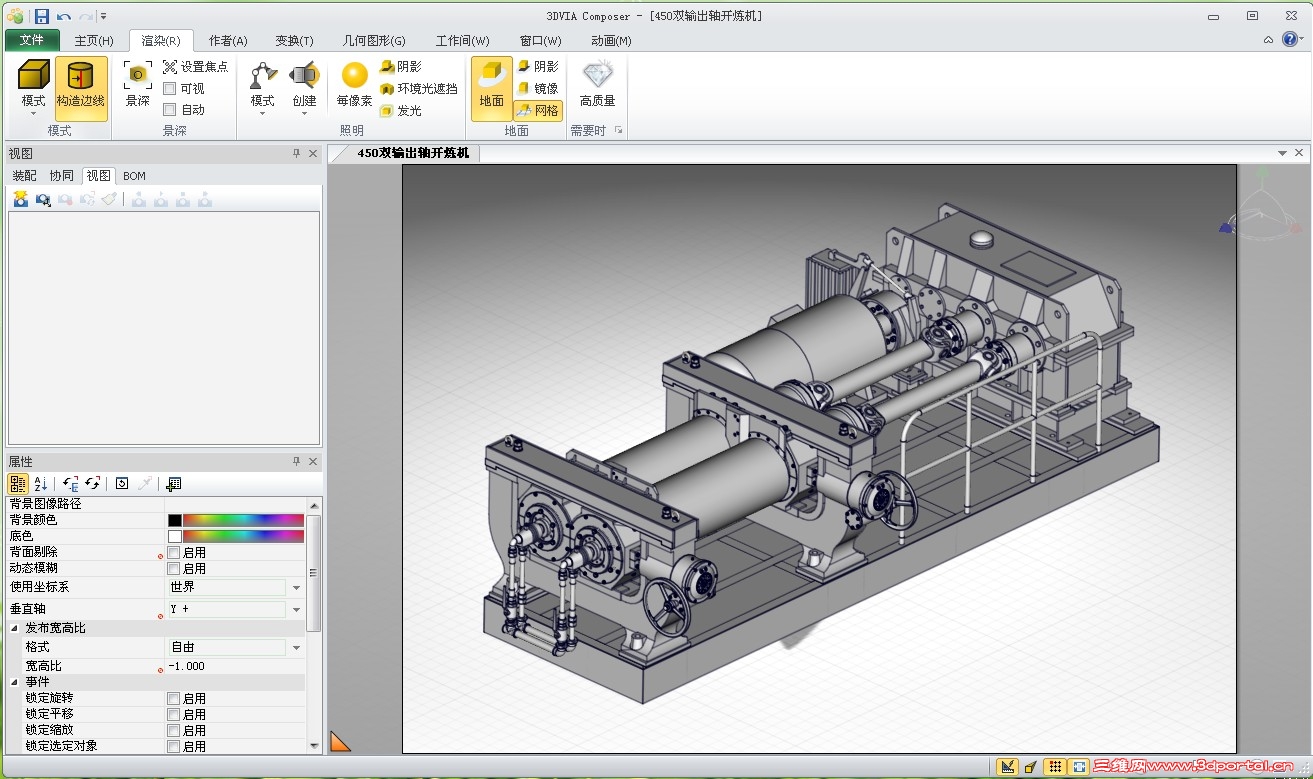The image size is (1313, 779).
Task: Enable the 可视 checkbox
Action: click(170, 89)
